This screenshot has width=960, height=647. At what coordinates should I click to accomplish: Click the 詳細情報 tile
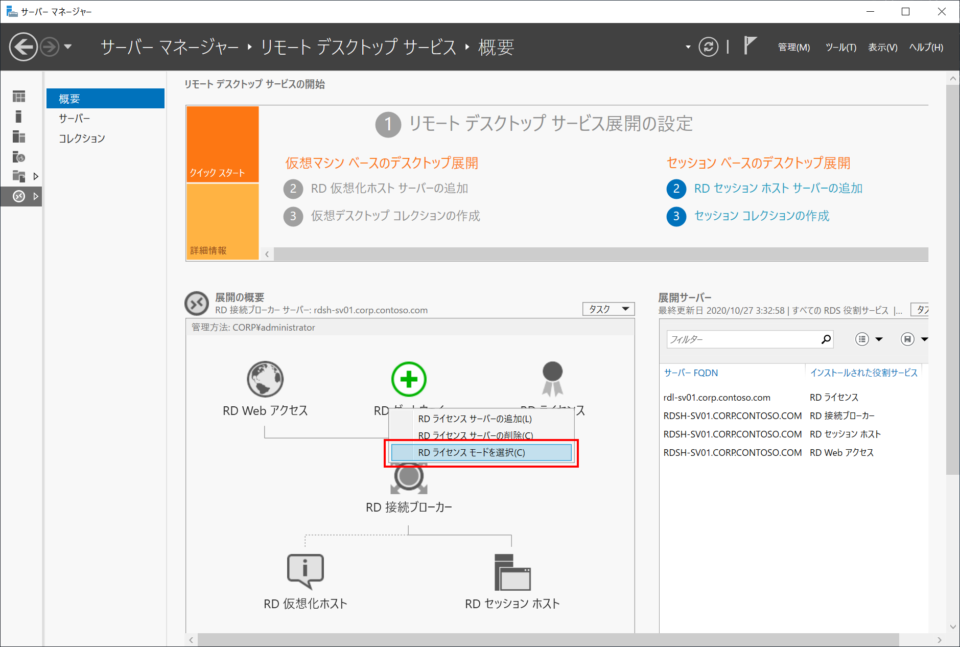tap(222, 222)
